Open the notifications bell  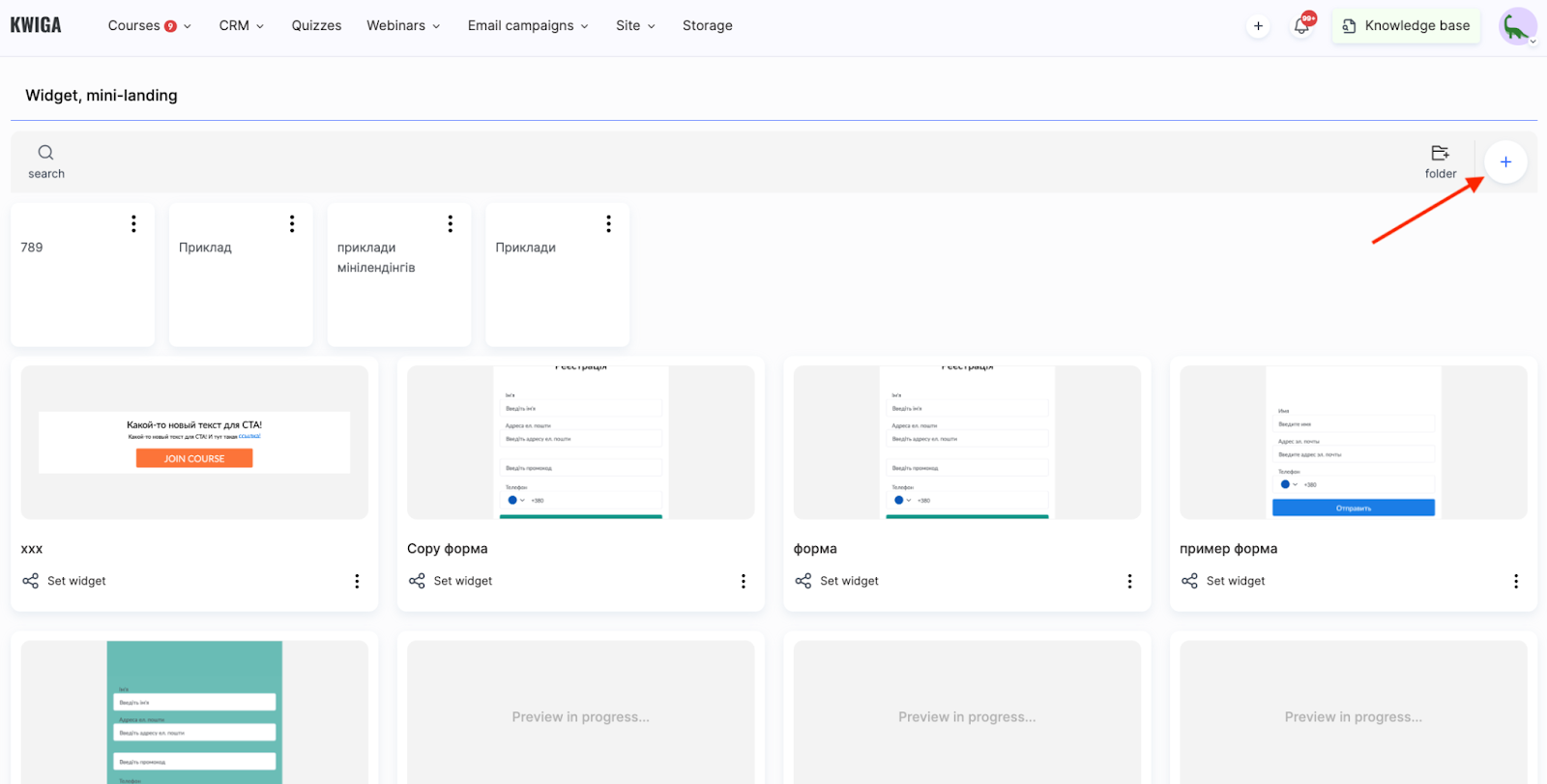[x=1301, y=26]
